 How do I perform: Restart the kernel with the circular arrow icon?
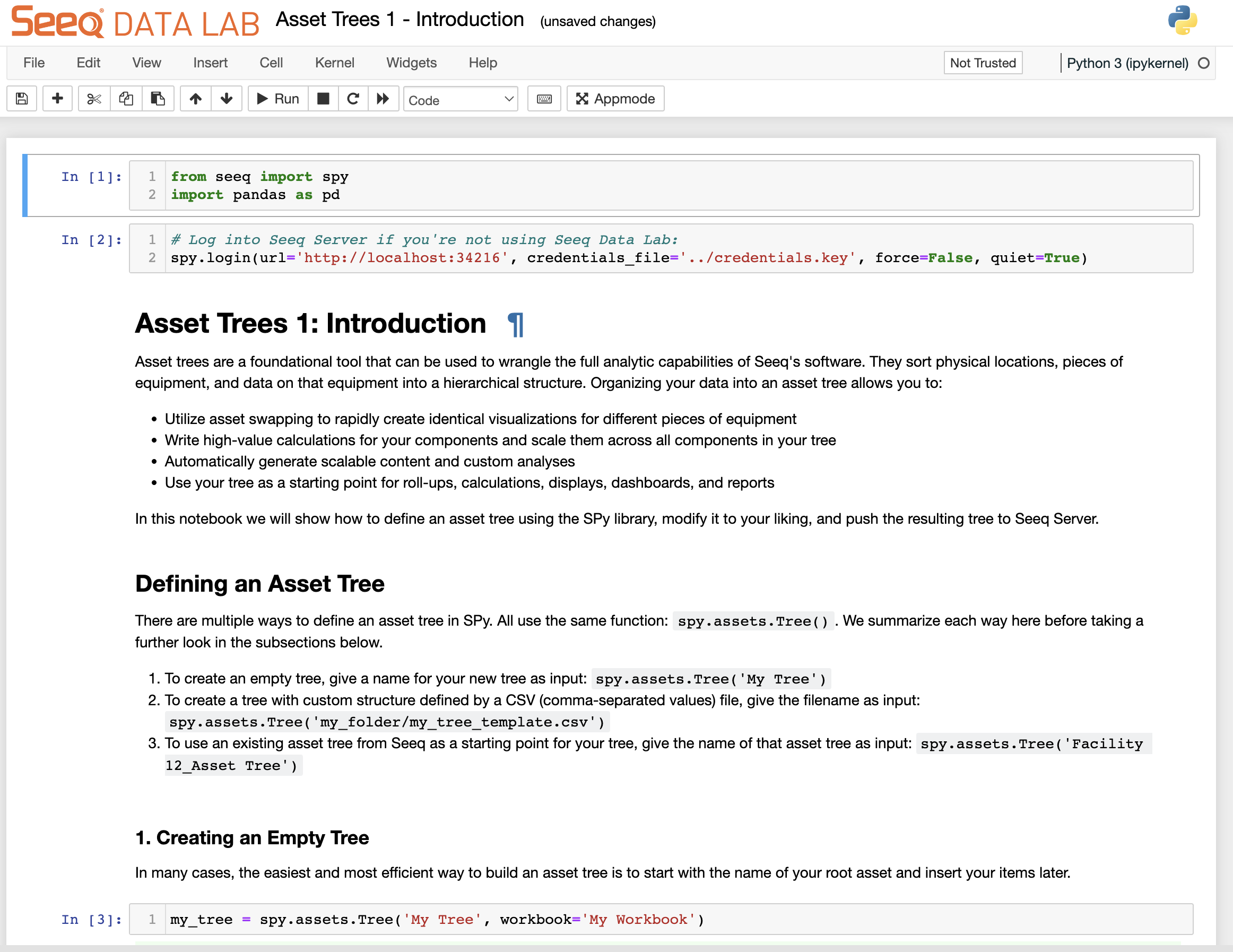coord(353,99)
